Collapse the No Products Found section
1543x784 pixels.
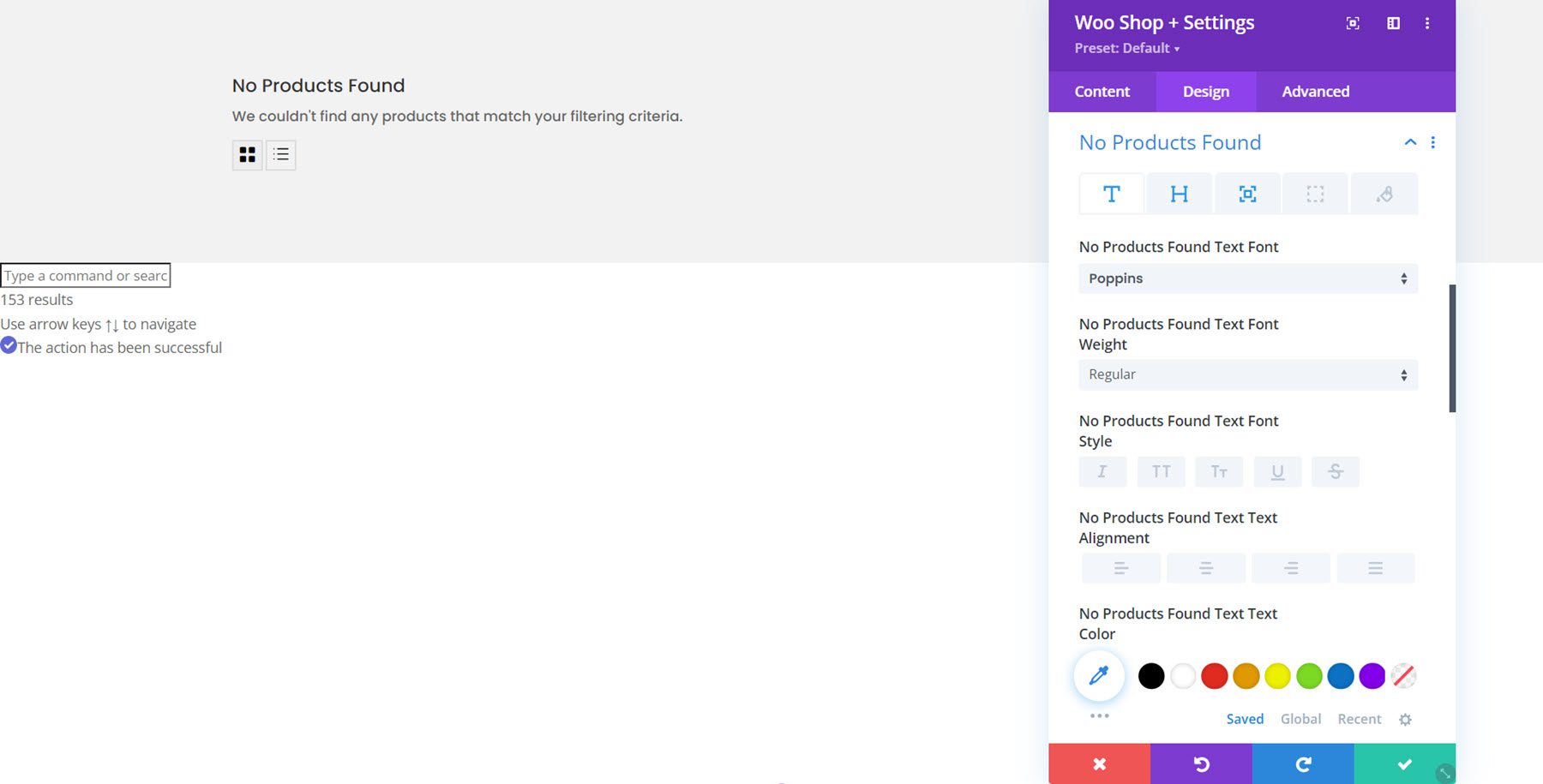[x=1410, y=141]
